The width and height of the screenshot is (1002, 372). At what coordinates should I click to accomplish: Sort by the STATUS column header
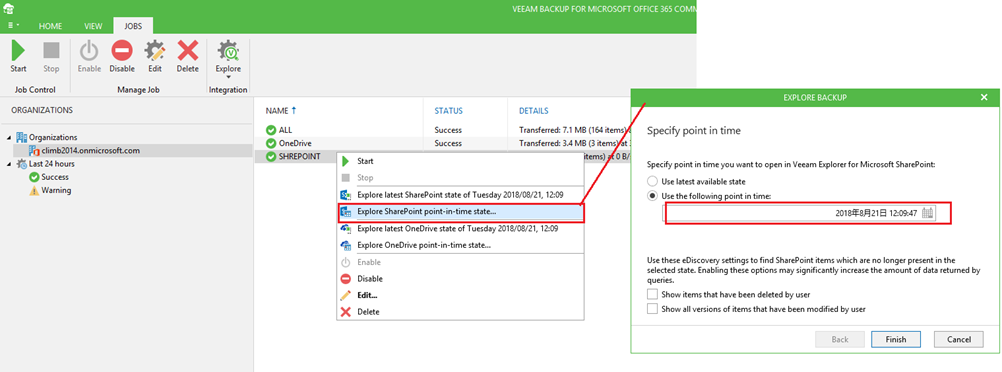click(x=449, y=111)
